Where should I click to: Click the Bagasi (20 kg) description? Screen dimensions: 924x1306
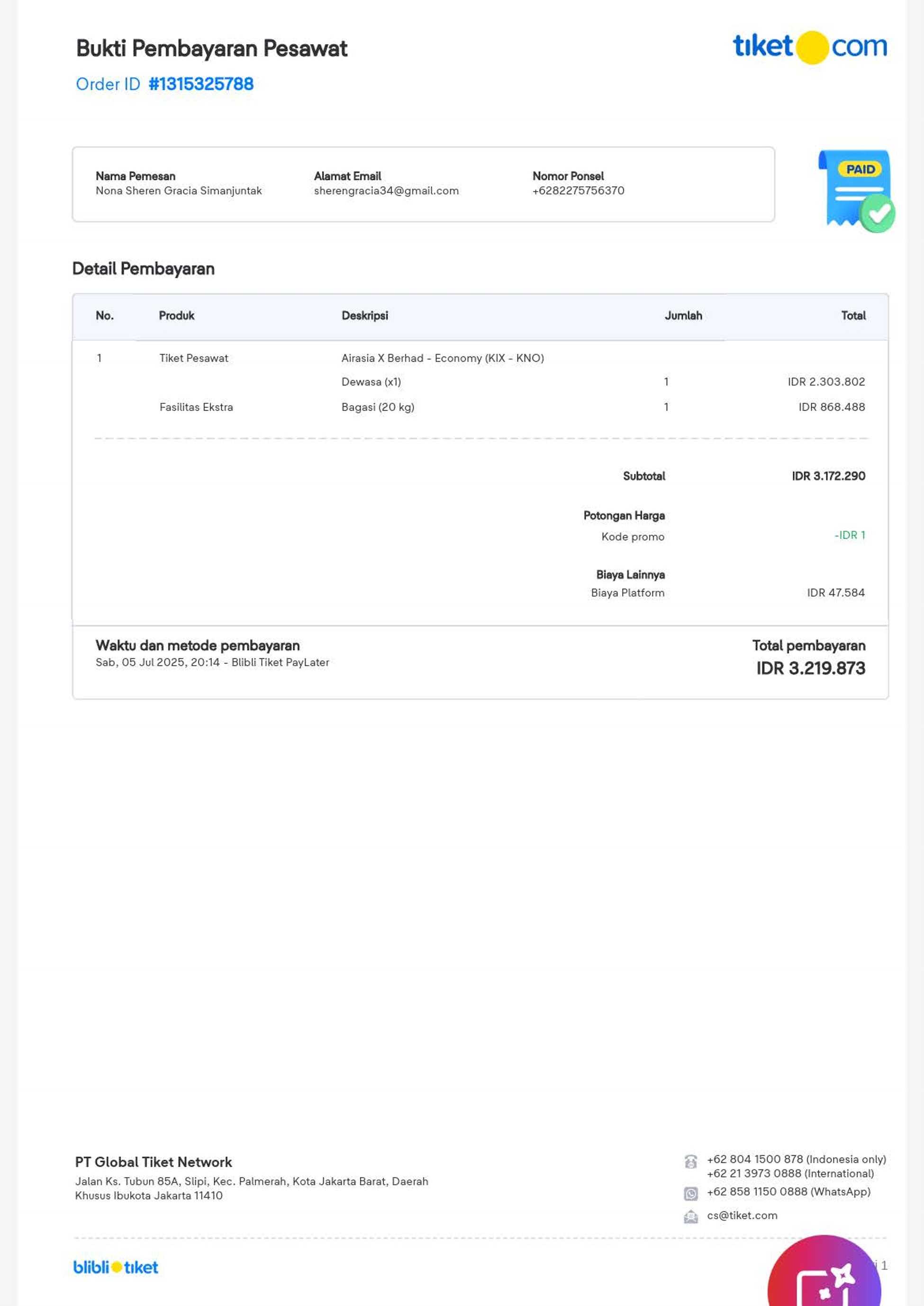(x=378, y=407)
